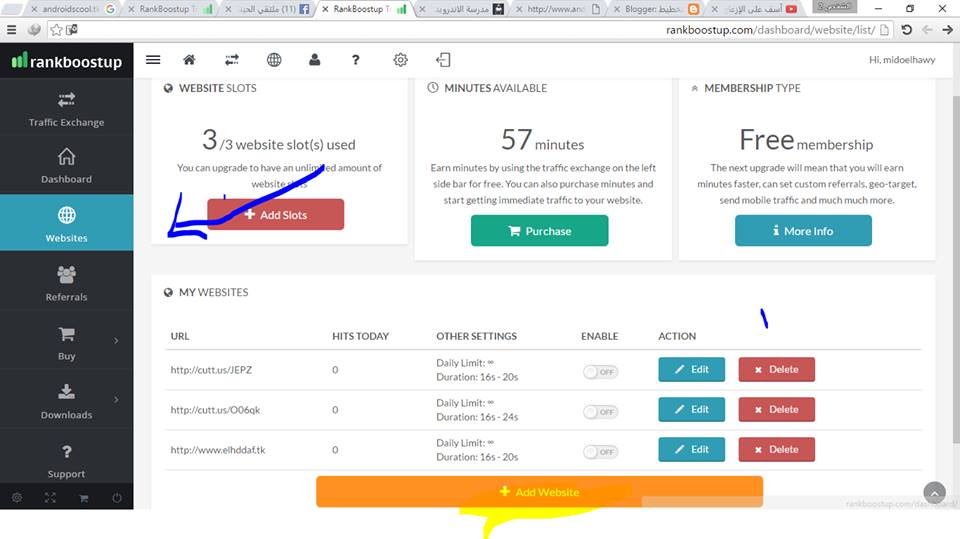
Task: Switch to the Blogger browser tab
Action: [656, 9]
